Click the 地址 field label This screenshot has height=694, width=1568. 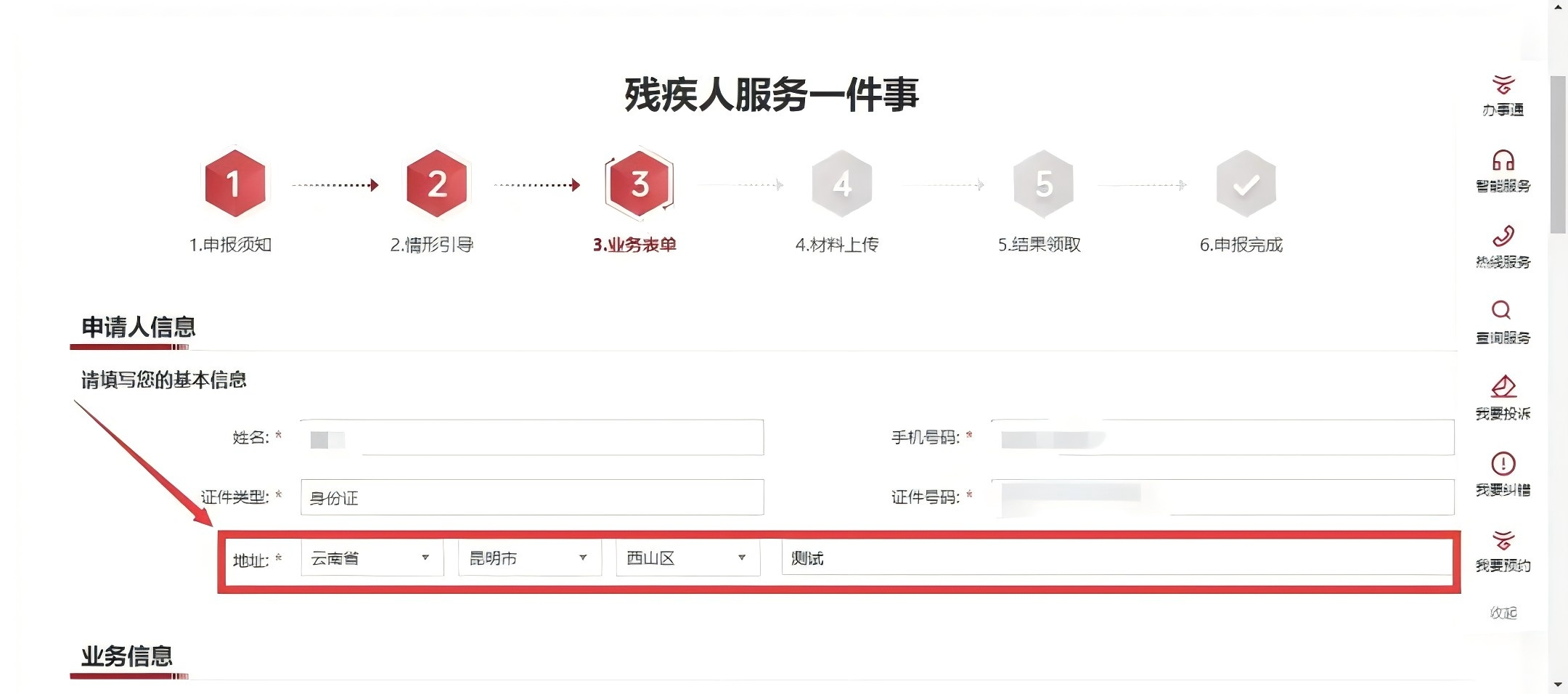pyautogui.click(x=250, y=560)
